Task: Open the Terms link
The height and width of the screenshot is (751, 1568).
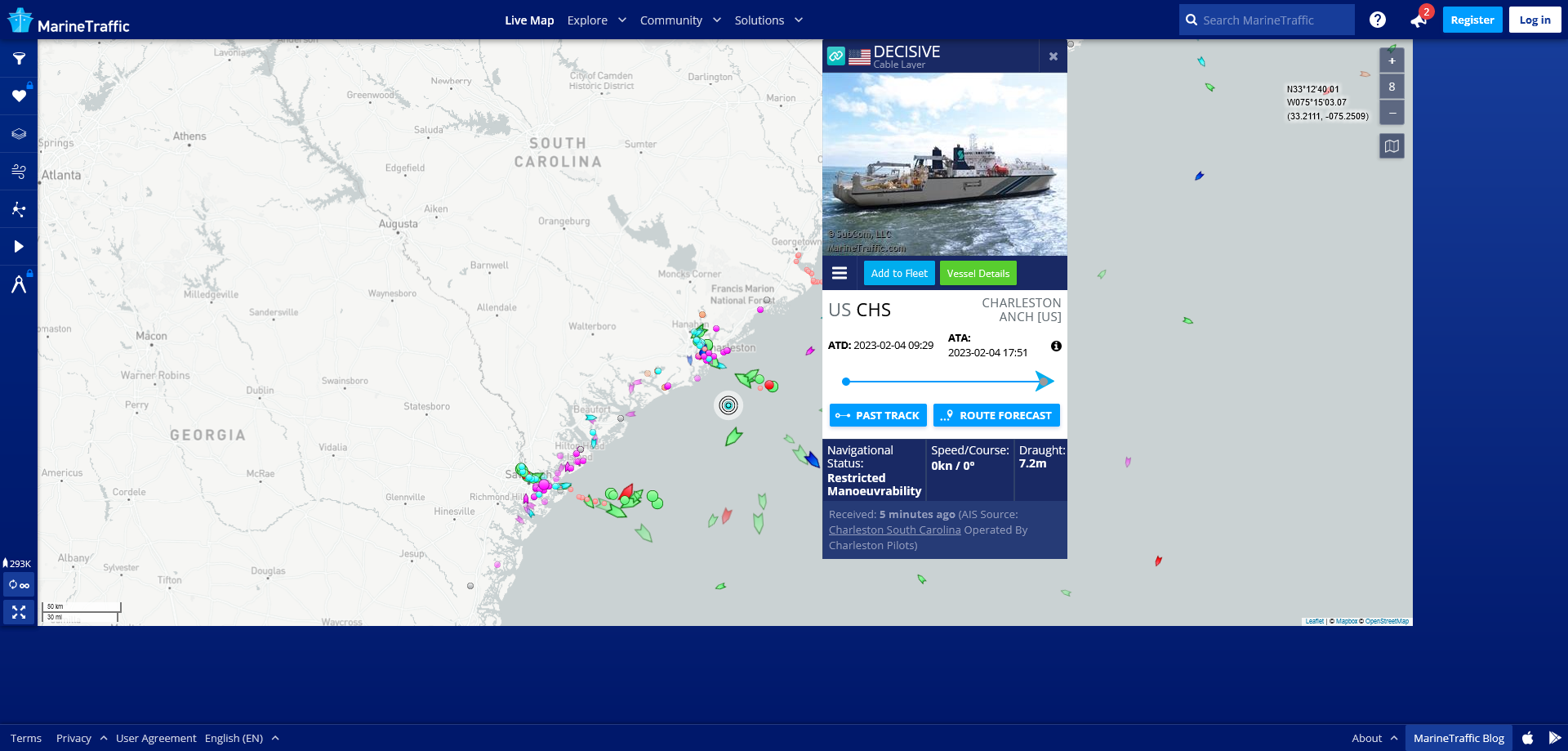Action: tap(26, 738)
